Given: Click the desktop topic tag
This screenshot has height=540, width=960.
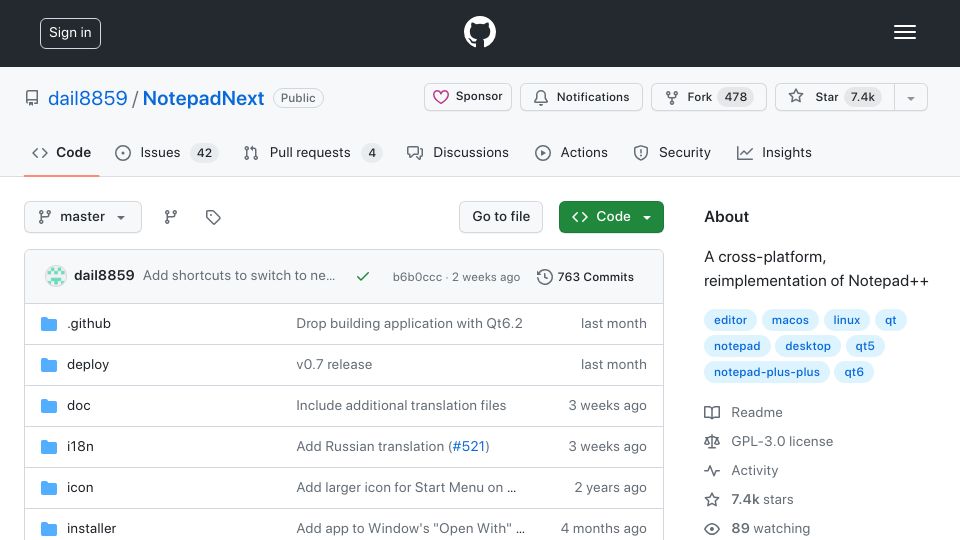Looking at the screenshot, I should [808, 346].
